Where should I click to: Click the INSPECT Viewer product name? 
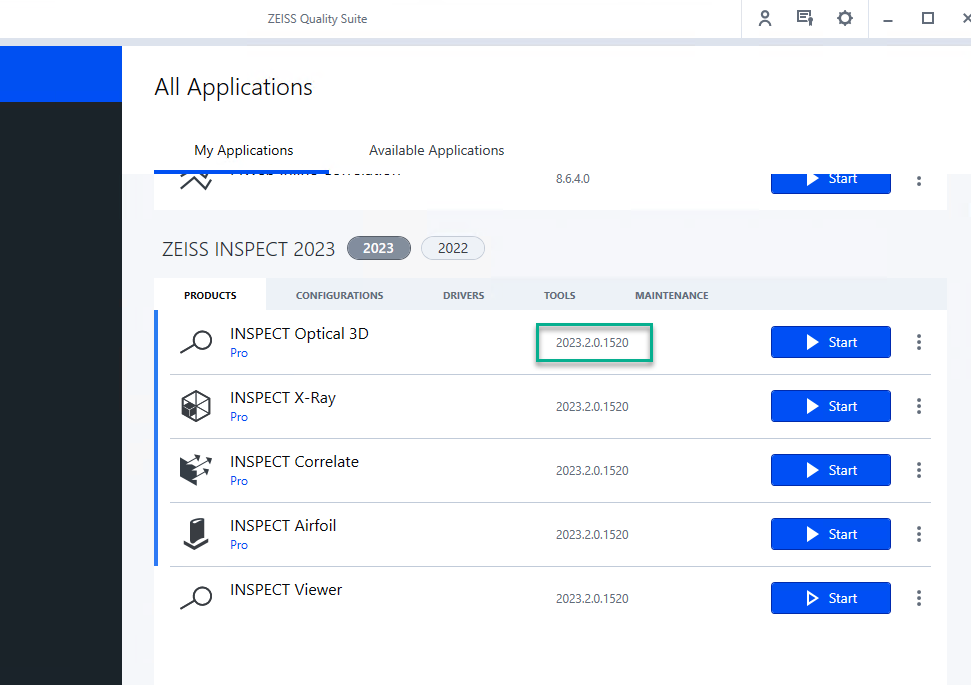pos(285,590)
